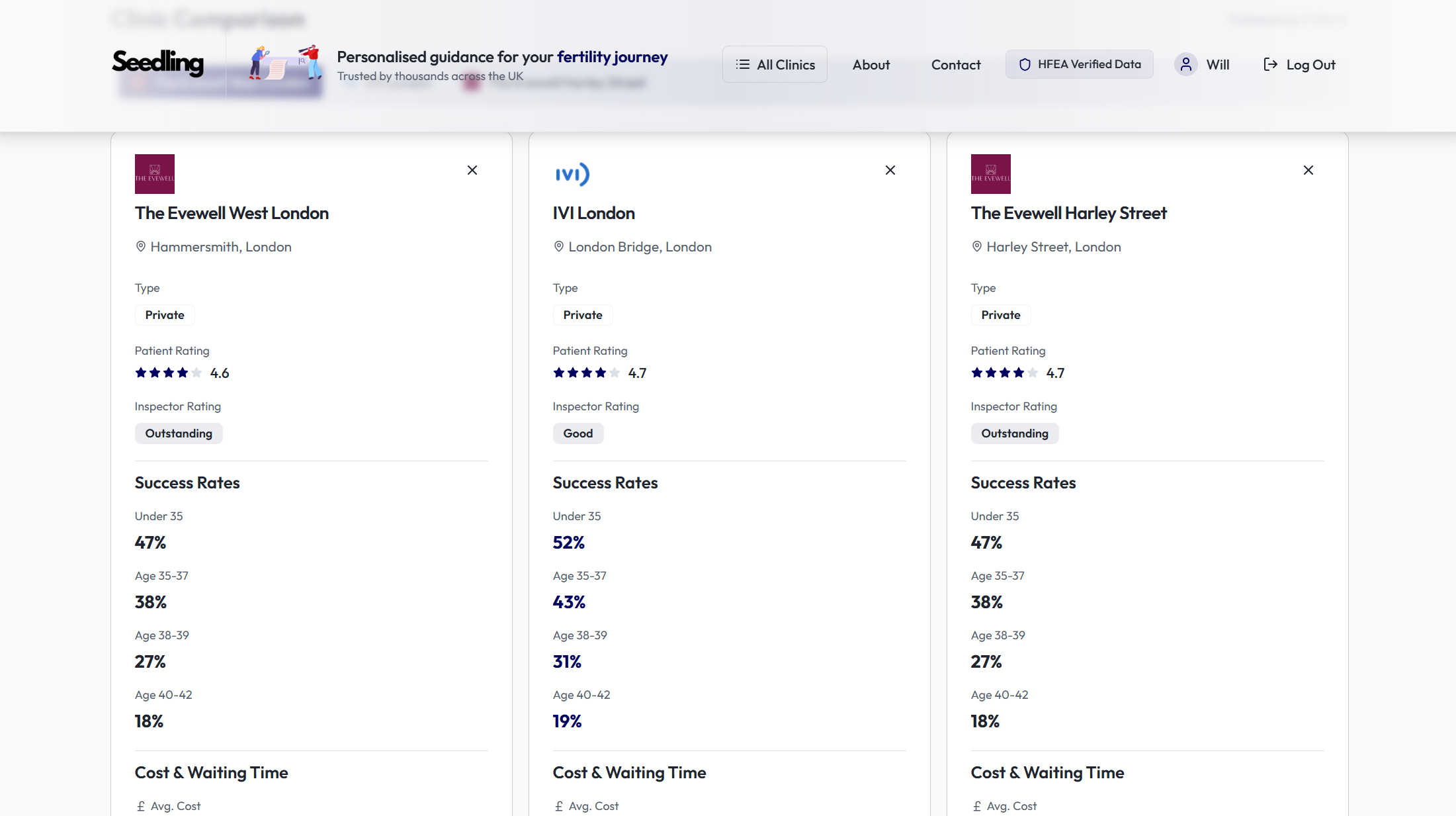Click the Seedling logo
1456x816 pixels.
158,63
